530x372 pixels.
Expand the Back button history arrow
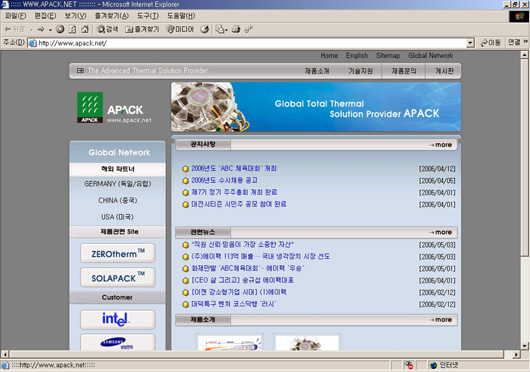click(31, 30)
